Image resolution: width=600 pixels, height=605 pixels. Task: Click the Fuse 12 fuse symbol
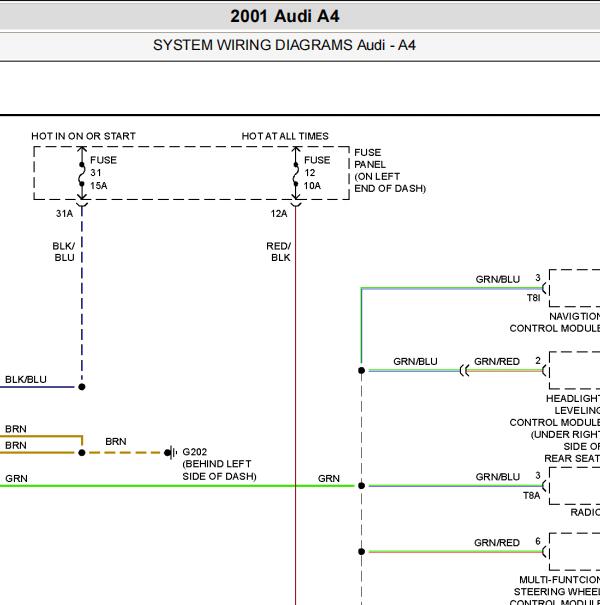pyautogui.click(x=296, y=174)
